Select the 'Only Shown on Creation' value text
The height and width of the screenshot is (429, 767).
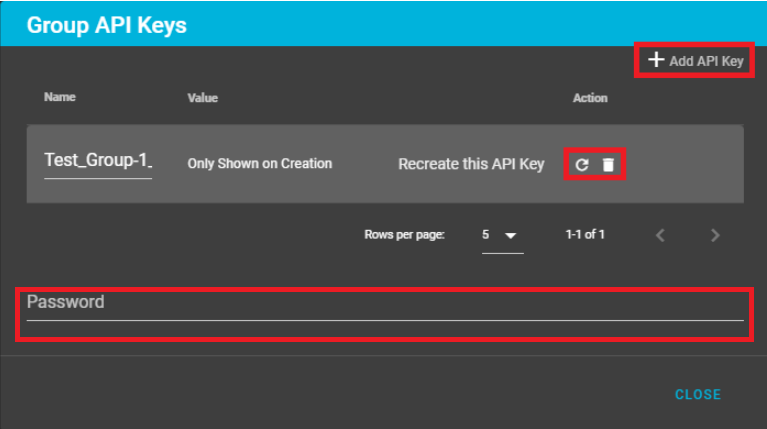(x=260, y=163)
